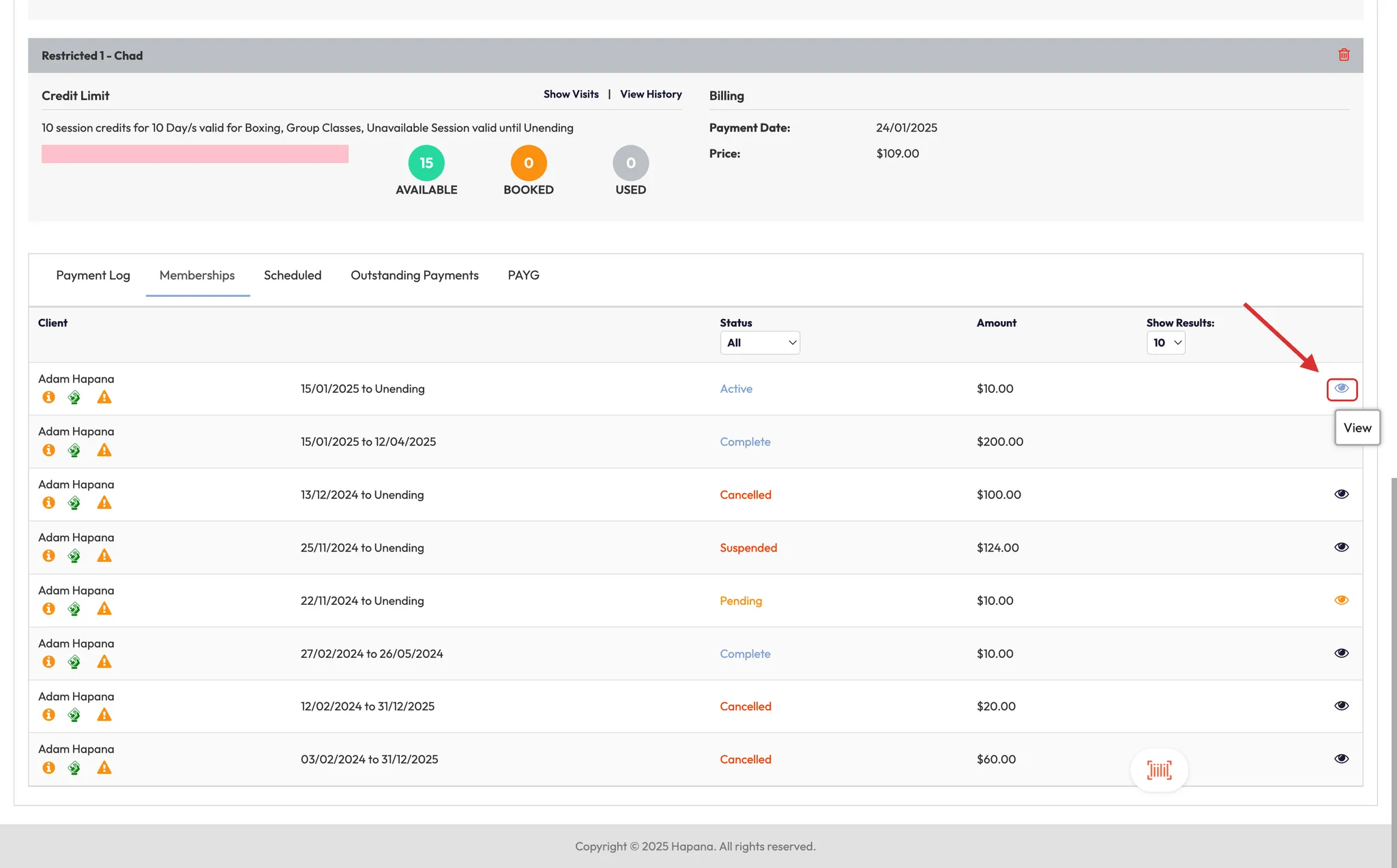Viewport: 1397px width, 868px height.
Task: Click the eye icon for the Active membership
Action: point(1341,389)
